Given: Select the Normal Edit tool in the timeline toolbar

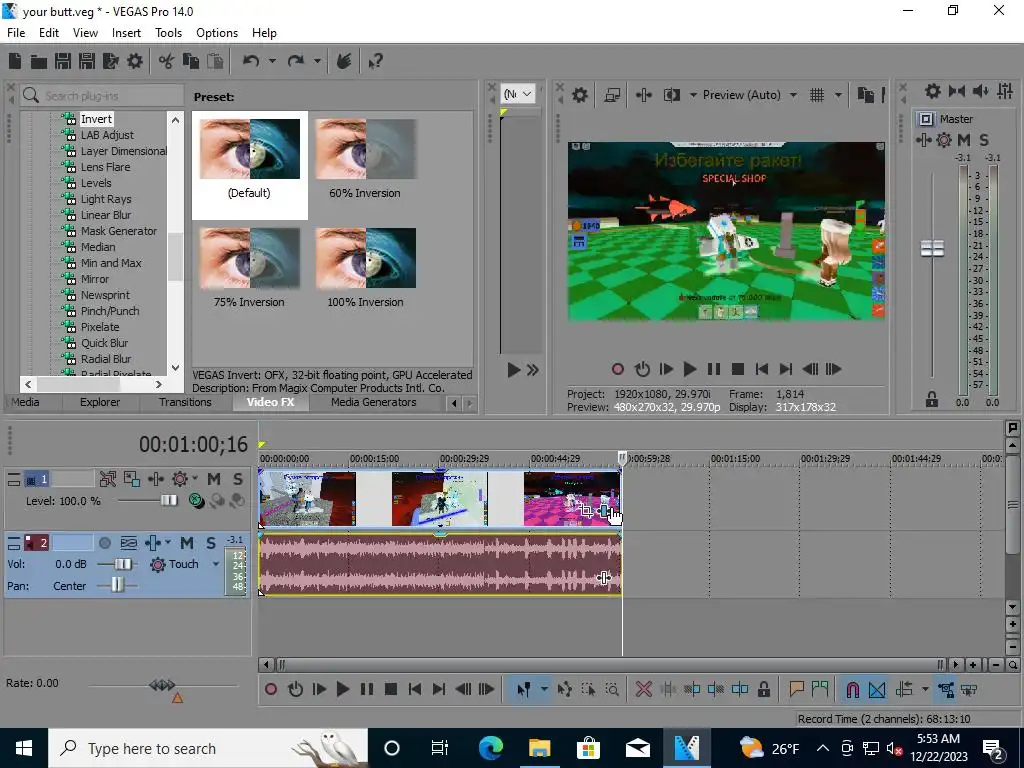Looking at the screenshot, I should [523, 690].
